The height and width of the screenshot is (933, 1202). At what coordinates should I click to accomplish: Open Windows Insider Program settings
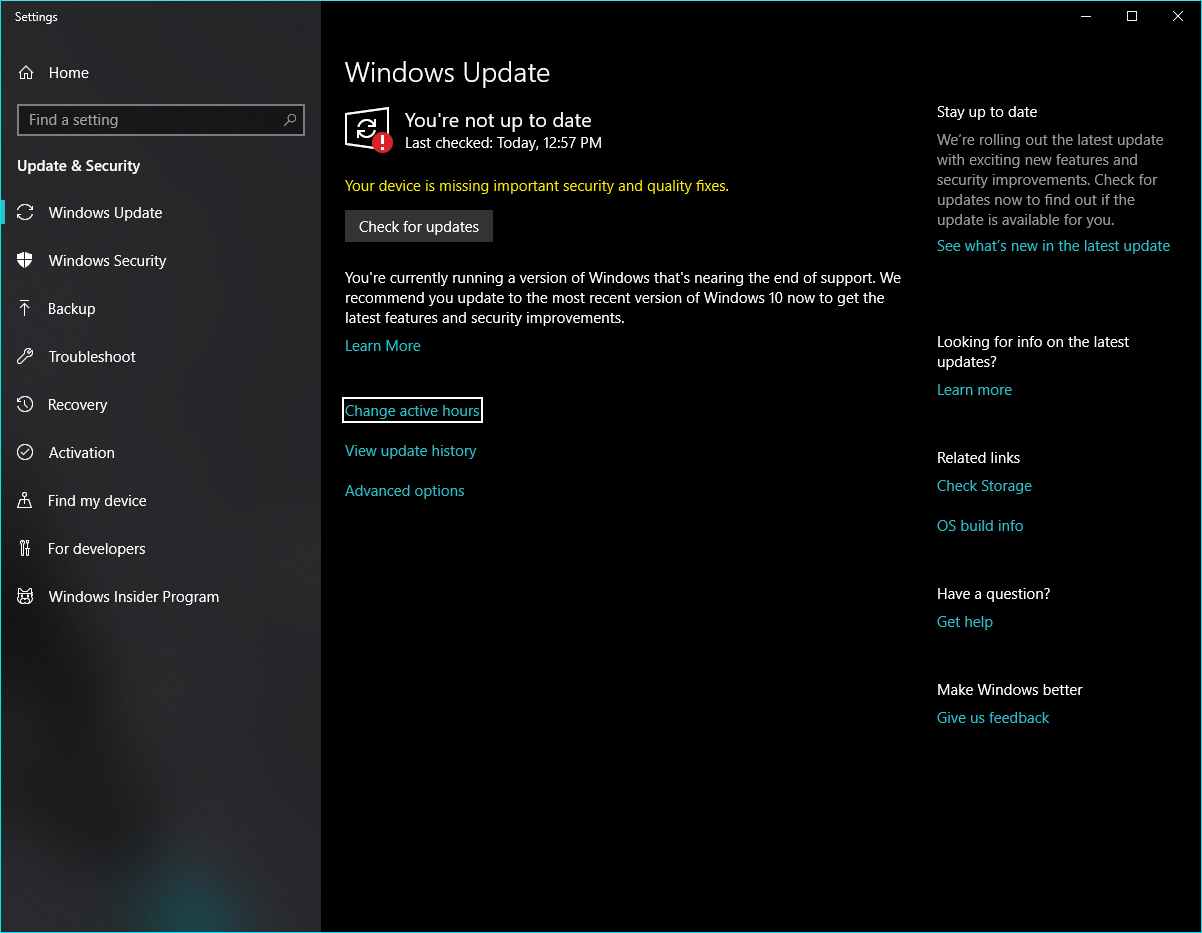click(x=160, y=597)
